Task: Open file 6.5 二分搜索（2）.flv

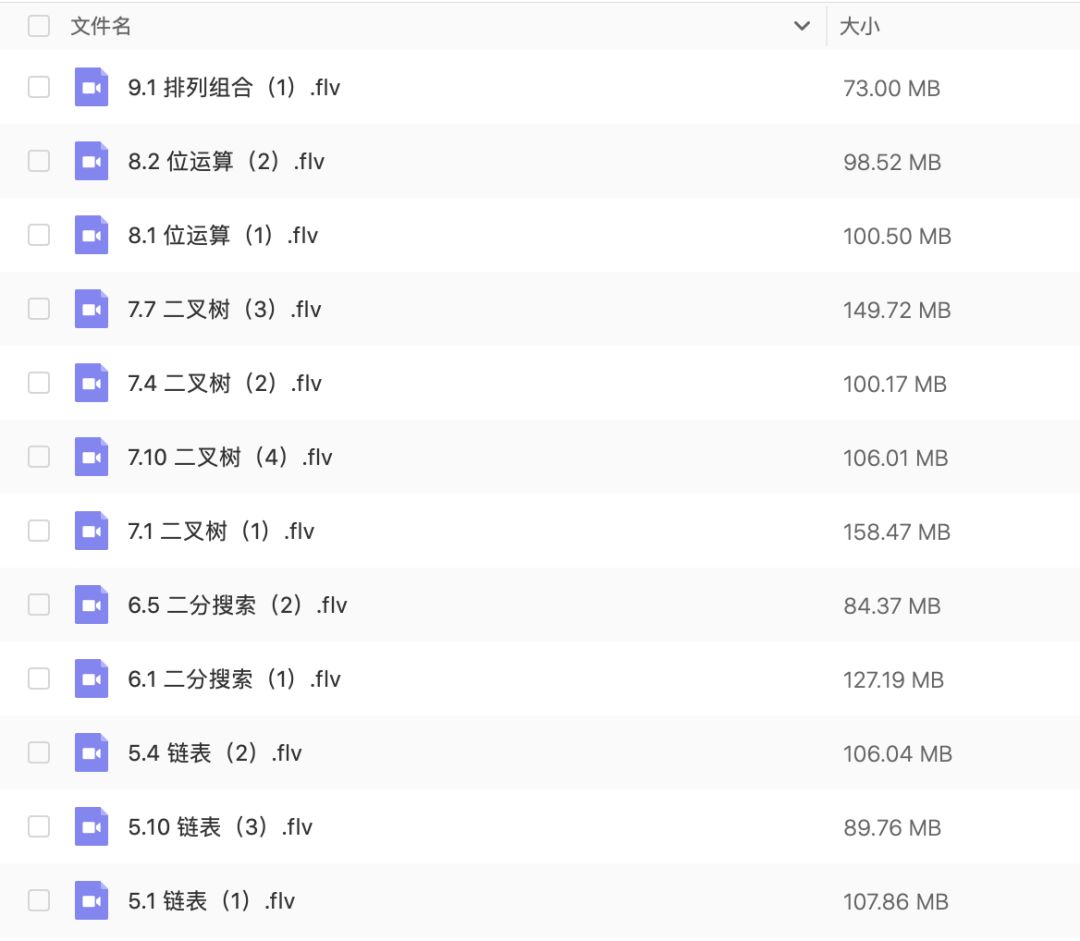Action: point(238,605)
